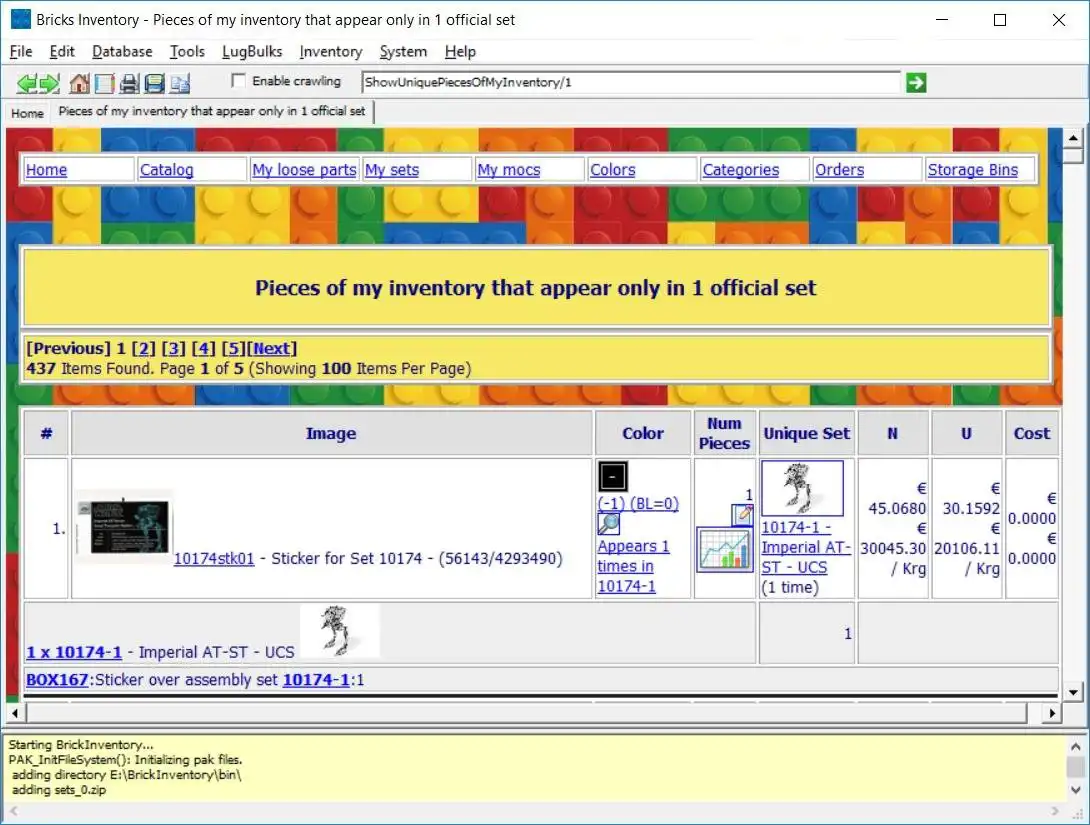The height and width of the screenshot is (825, 1090).
Task: Open the BOX167 storage bin link
Action: click(57, 679)
